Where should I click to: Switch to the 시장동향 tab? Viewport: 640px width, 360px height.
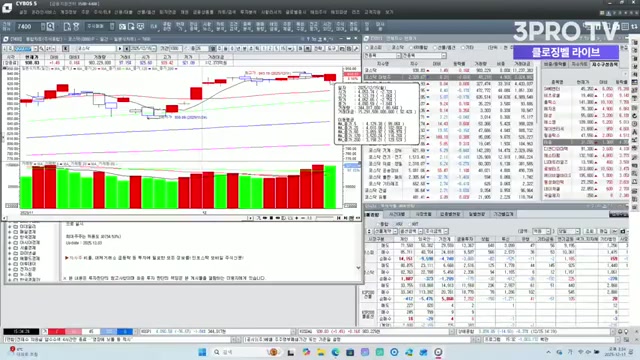point(423,214)
